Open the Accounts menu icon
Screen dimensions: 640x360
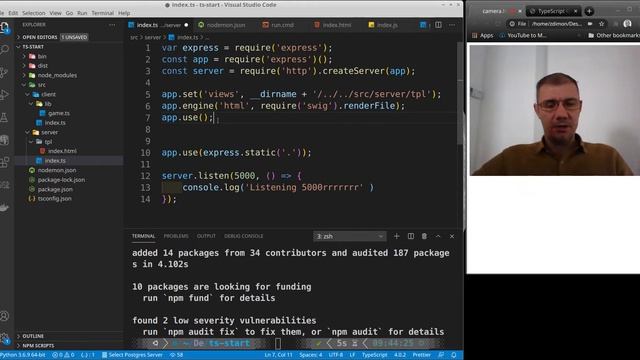pyautogui.click(x=4, y=316)
